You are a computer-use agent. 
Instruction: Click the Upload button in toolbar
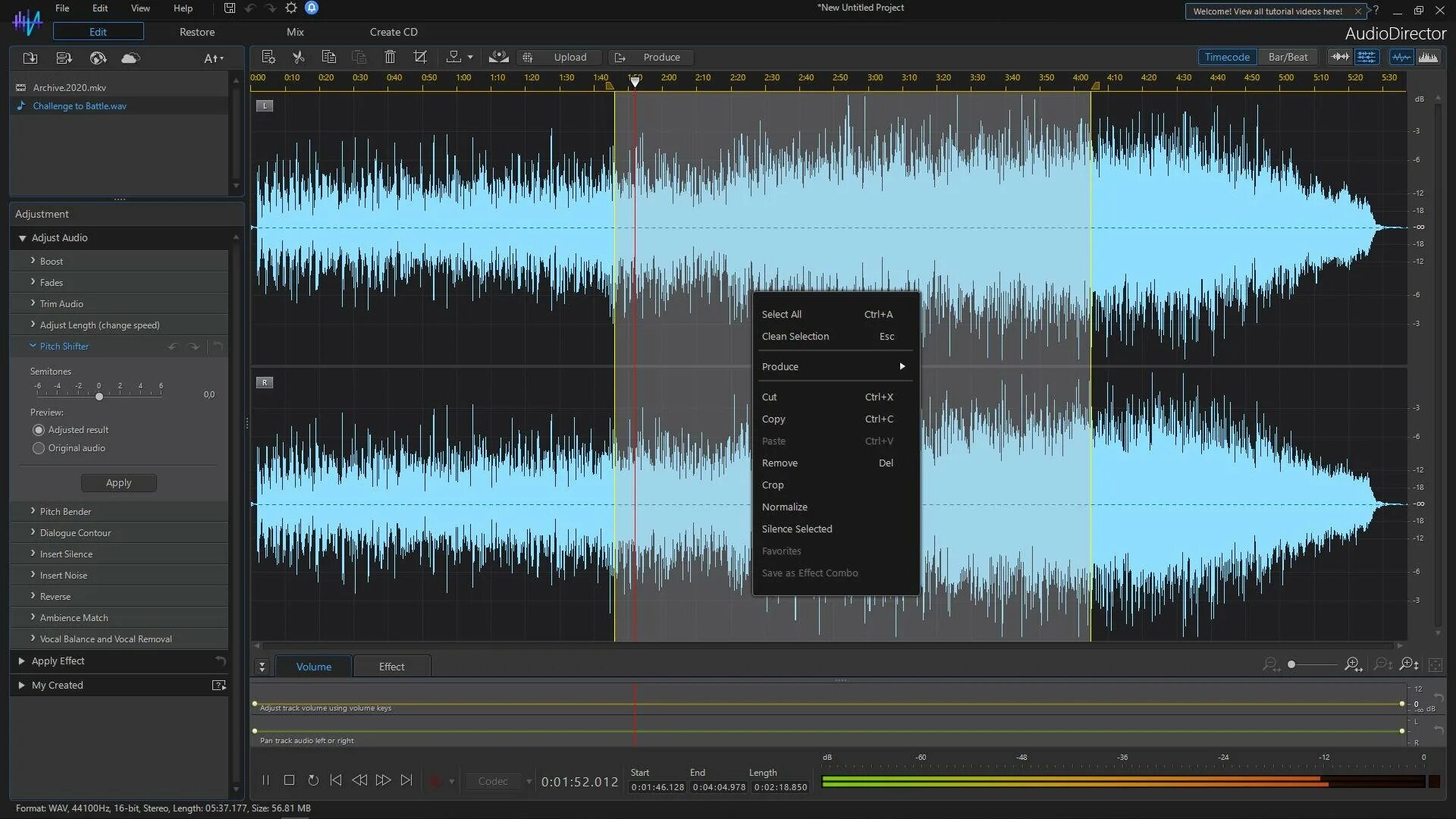point(570,57)
